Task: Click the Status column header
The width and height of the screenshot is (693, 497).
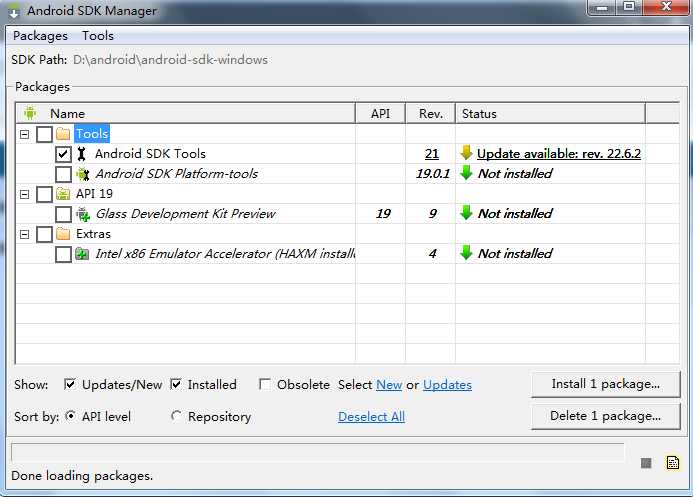Action: [x=550, y=114]
